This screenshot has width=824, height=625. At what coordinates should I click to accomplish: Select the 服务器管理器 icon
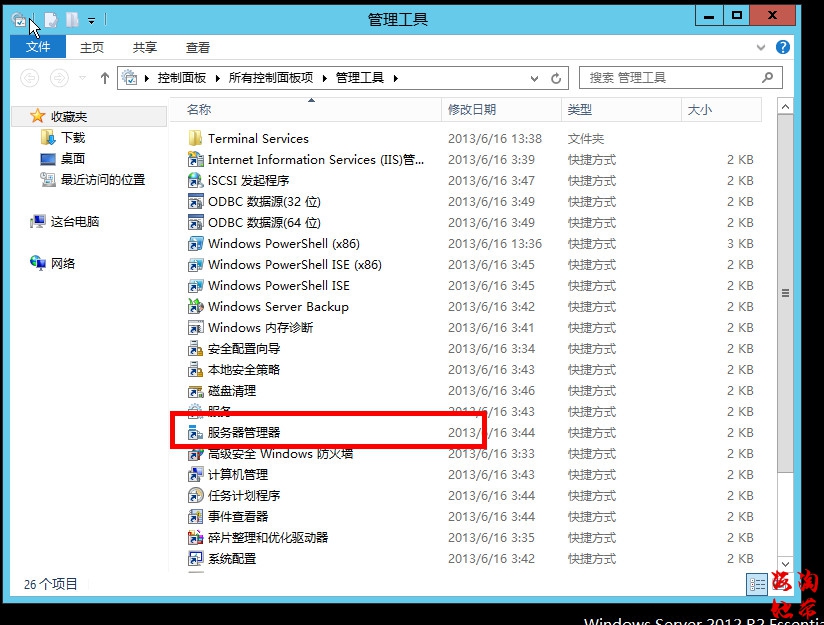click(x=195, y=433)
